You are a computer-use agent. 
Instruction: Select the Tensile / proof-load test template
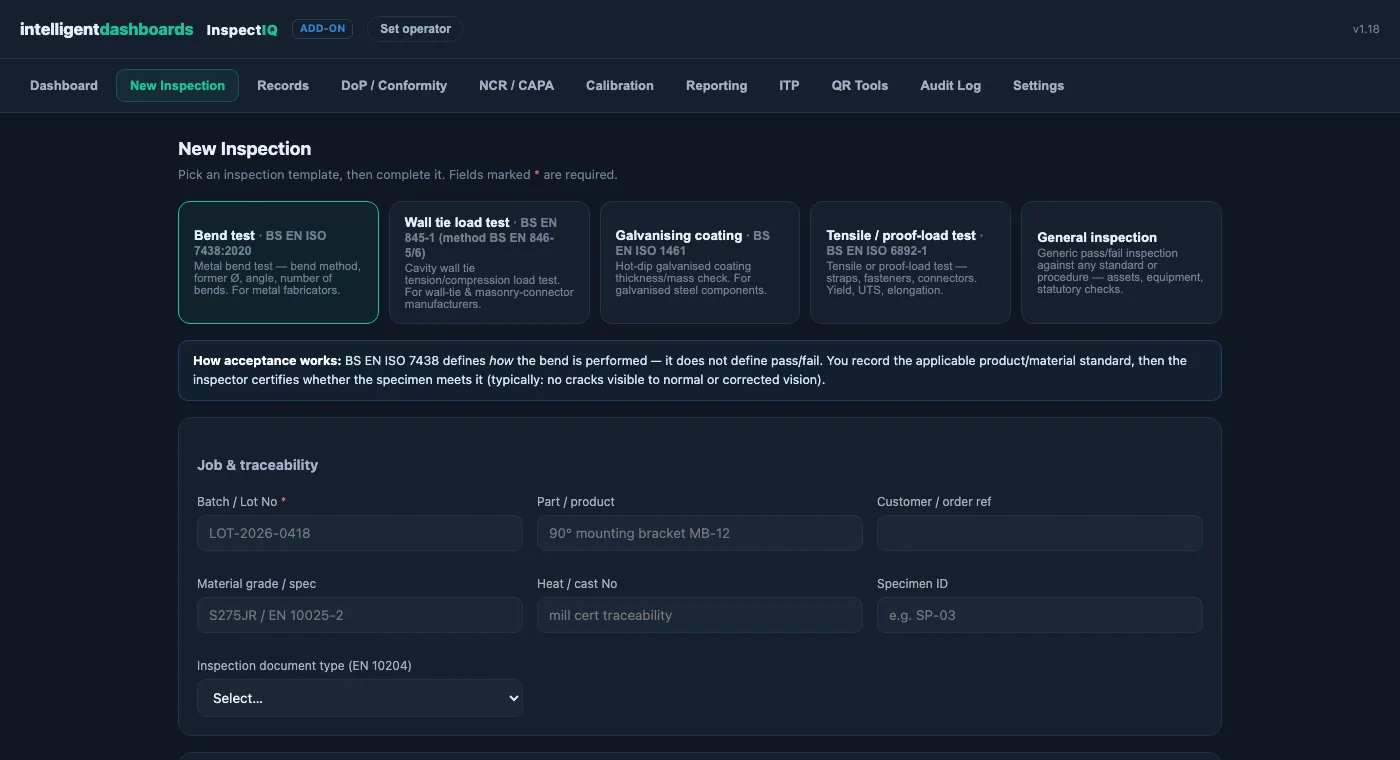(910, 263)
